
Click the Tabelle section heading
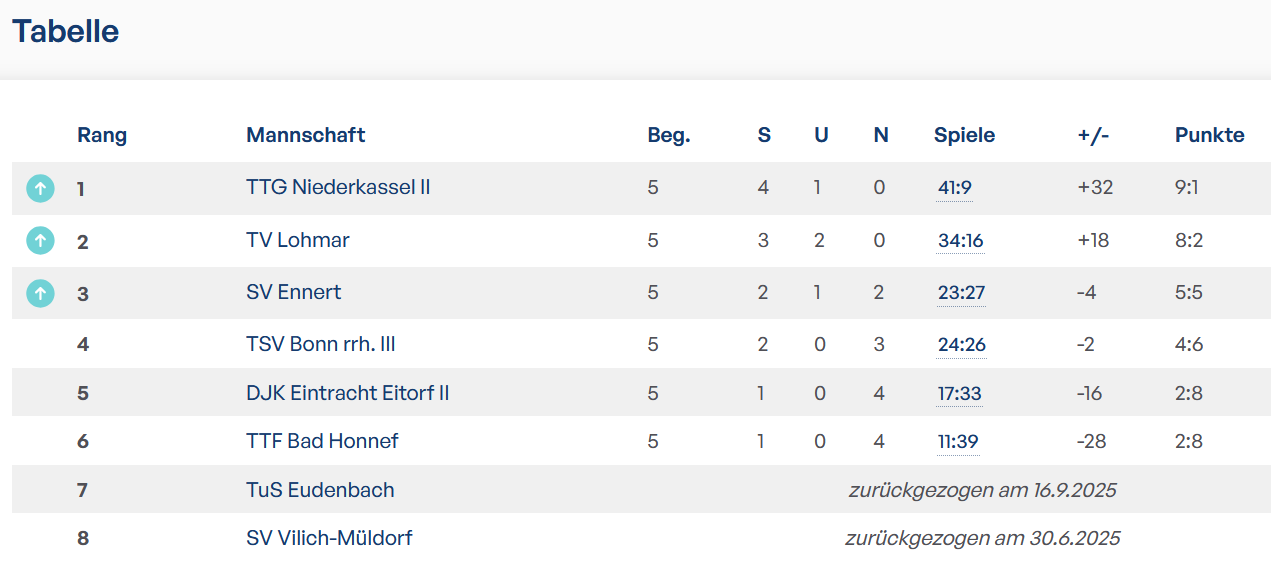66,32
